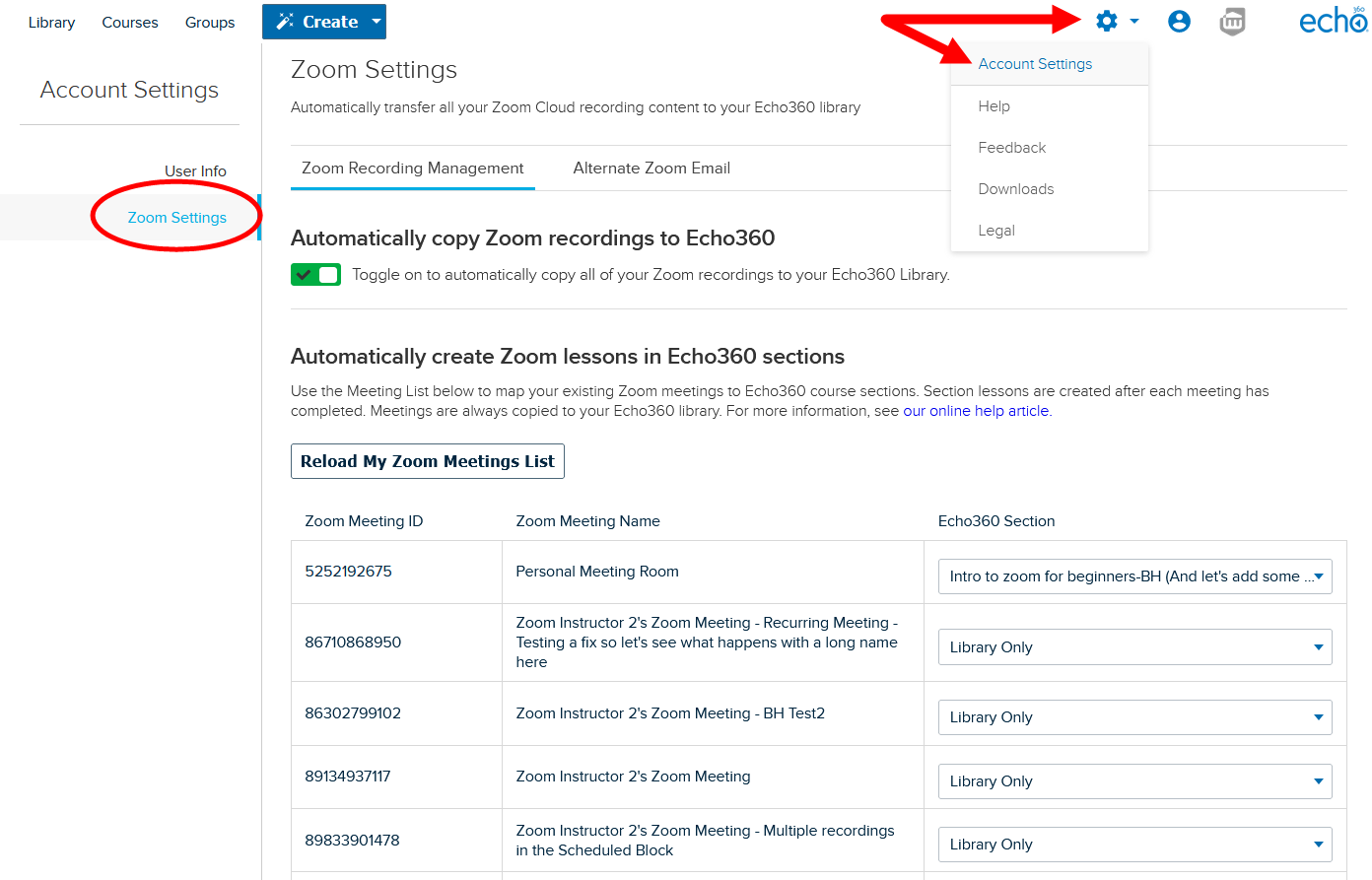
Task: Click the institution building icon
Action: click(x=1232, y=21)
